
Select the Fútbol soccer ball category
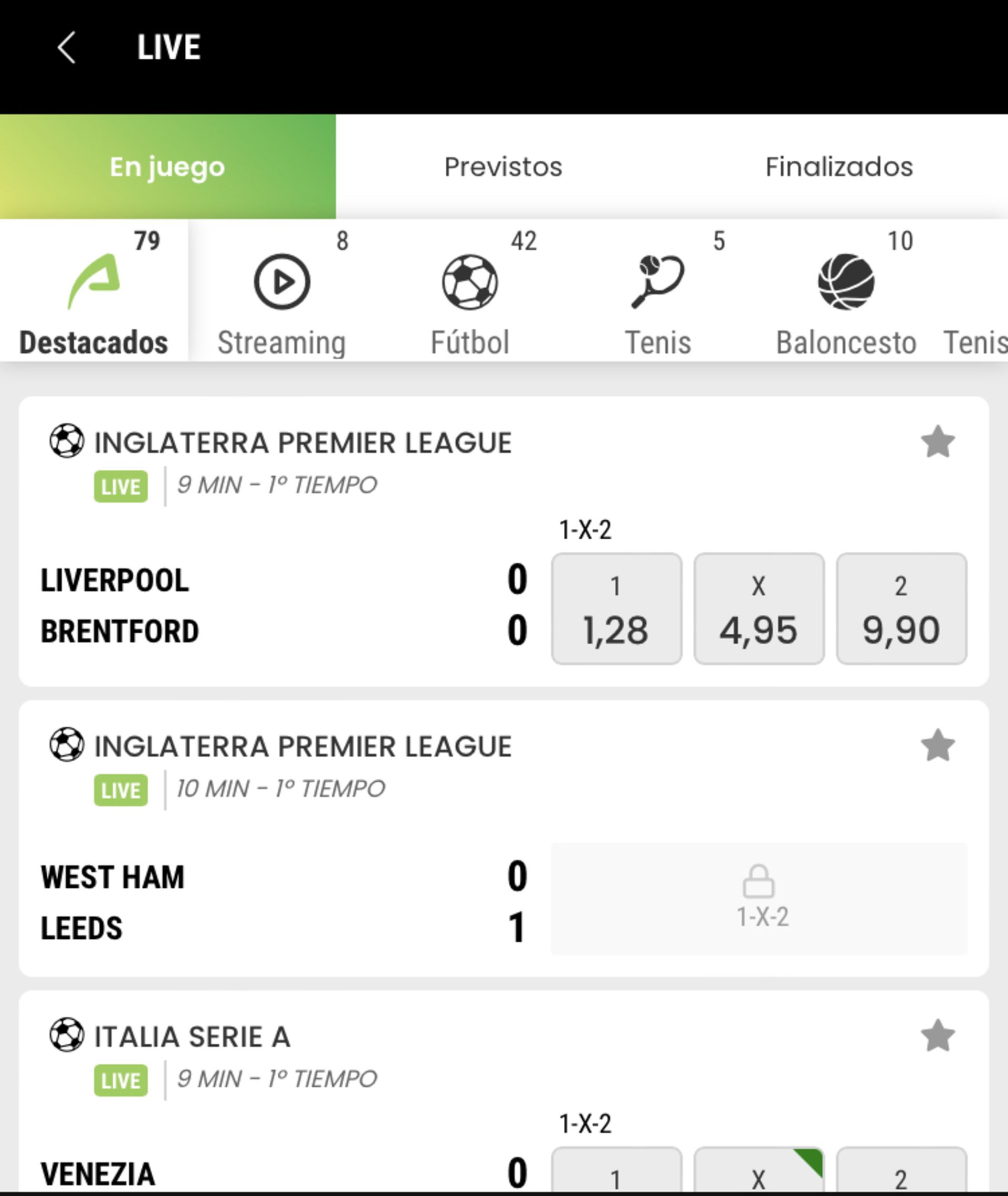coord(470,282)
